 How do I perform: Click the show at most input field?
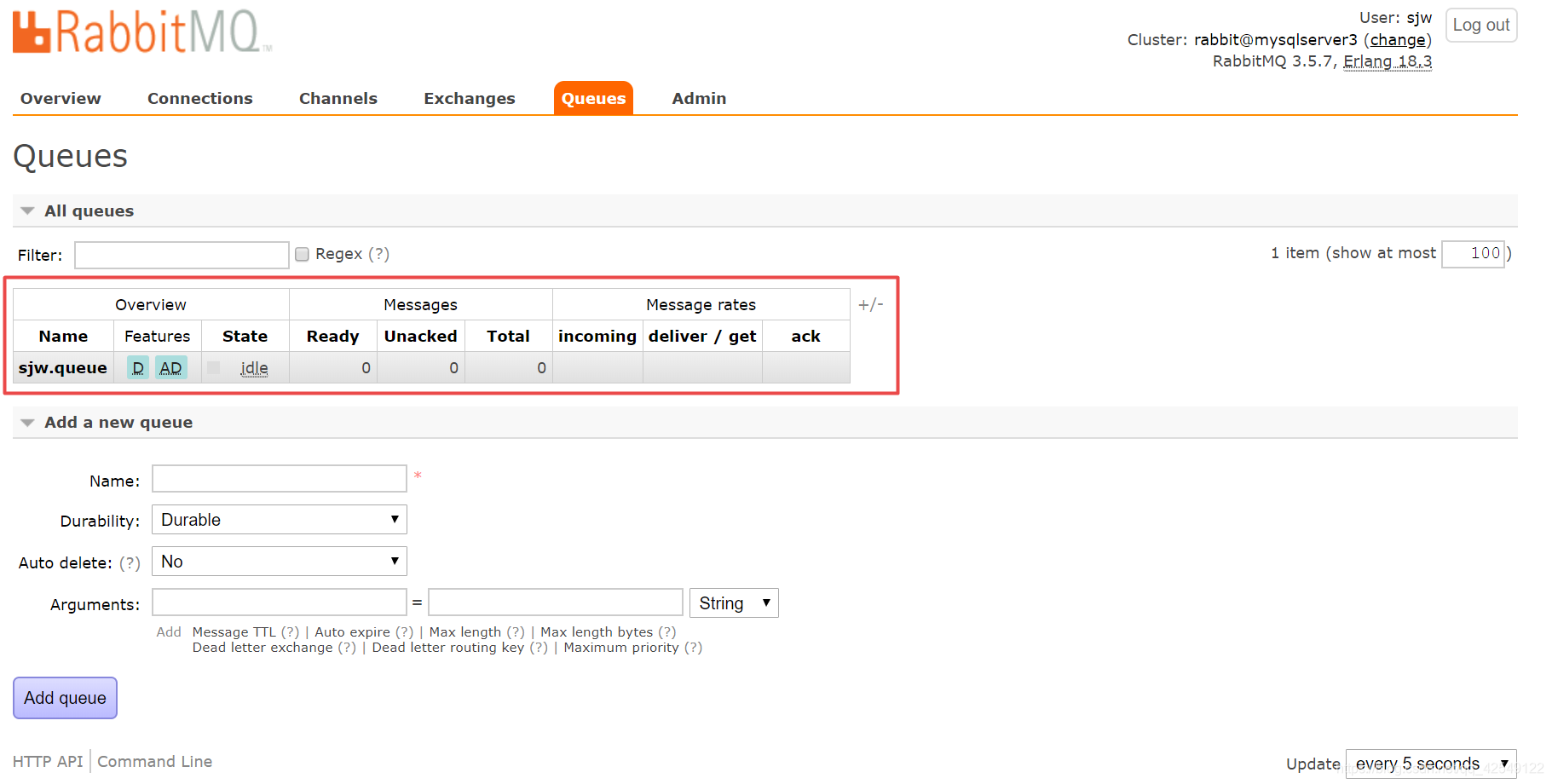pyautogui.click(x=1473, y=253)
